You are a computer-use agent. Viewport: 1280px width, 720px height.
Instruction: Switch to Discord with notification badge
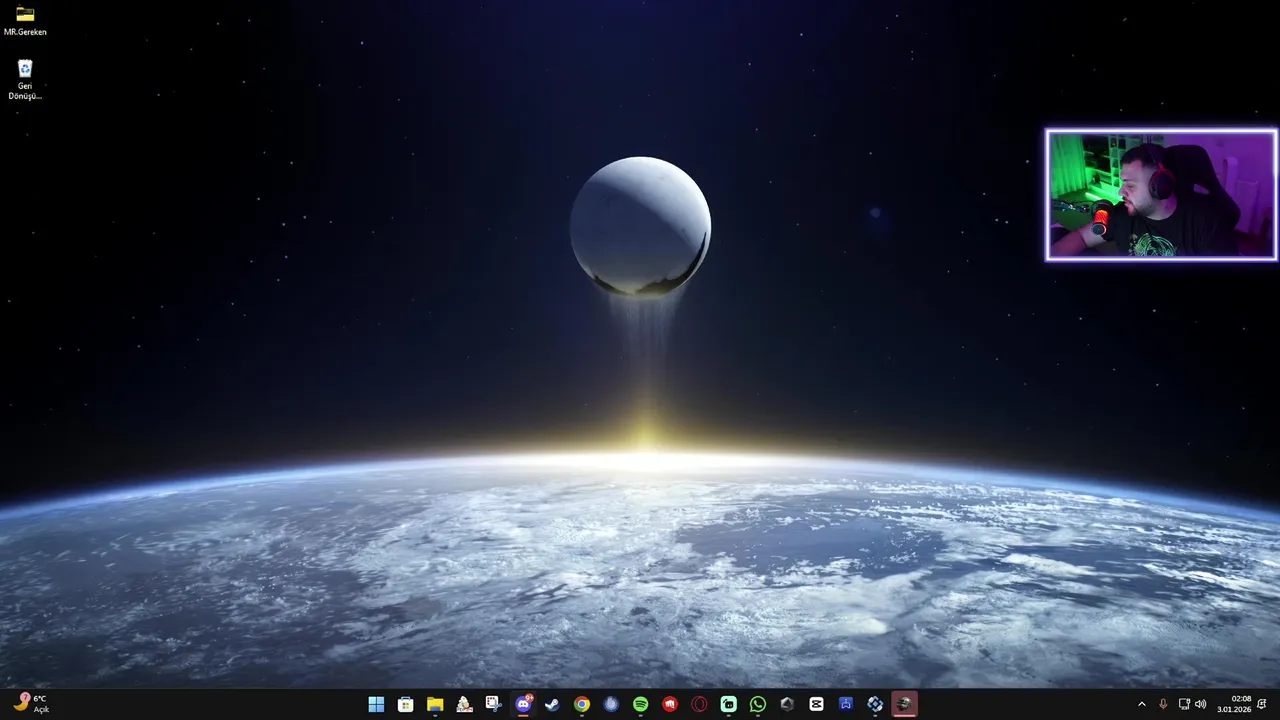tap(523, 704)
